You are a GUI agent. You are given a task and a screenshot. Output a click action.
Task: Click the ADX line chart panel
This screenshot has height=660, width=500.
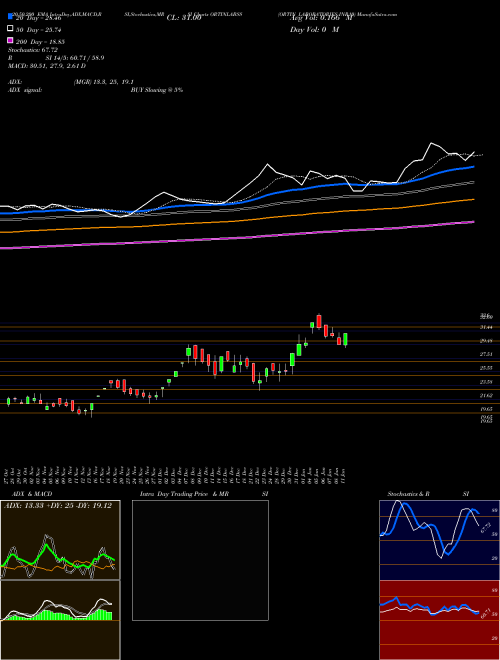(x=60, y=540)
